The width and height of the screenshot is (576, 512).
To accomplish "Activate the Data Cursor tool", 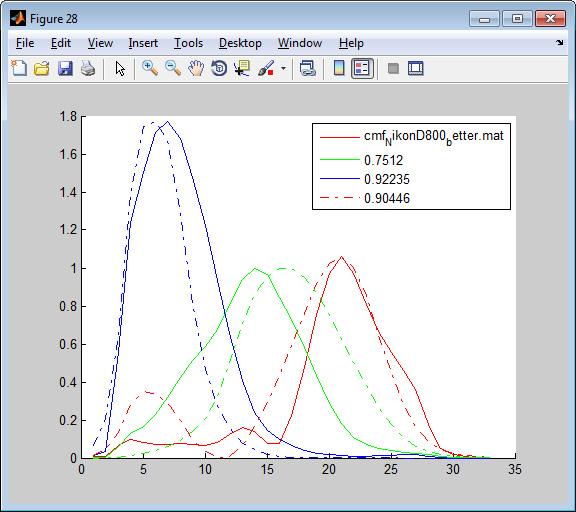I will 242,68.
